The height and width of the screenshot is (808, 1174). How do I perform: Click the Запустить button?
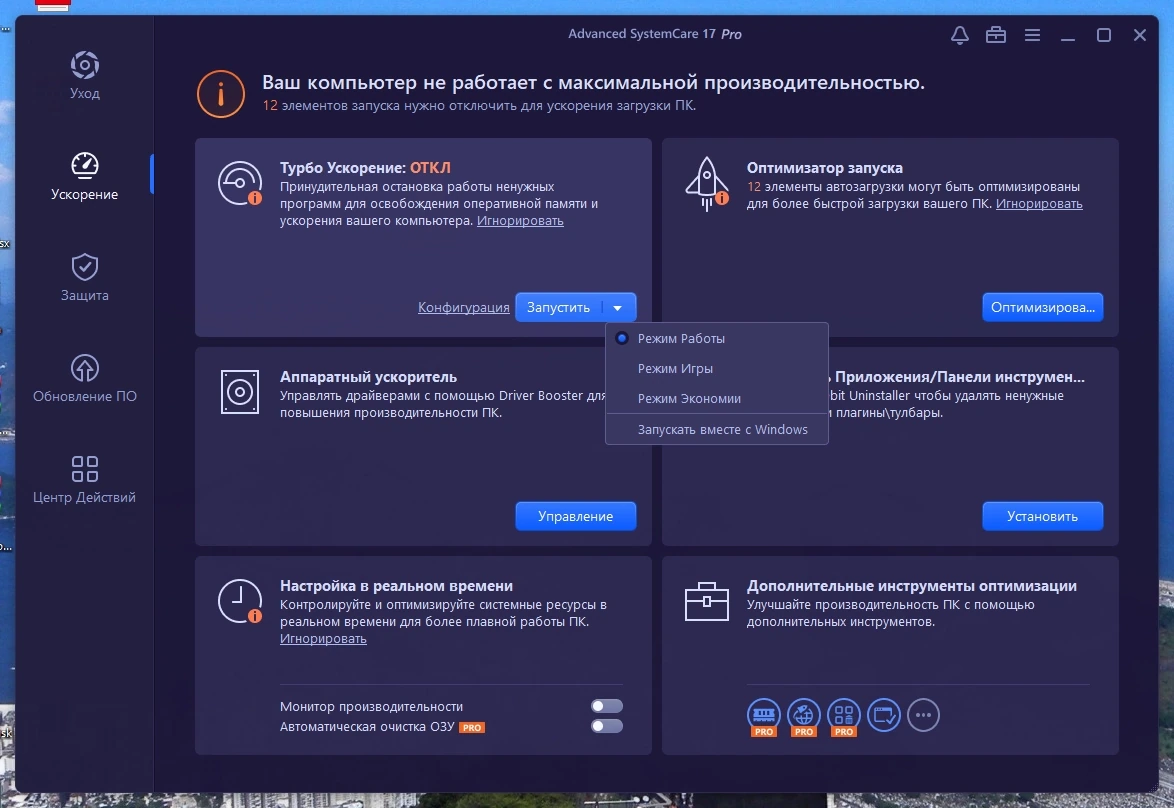coord(559,308)
